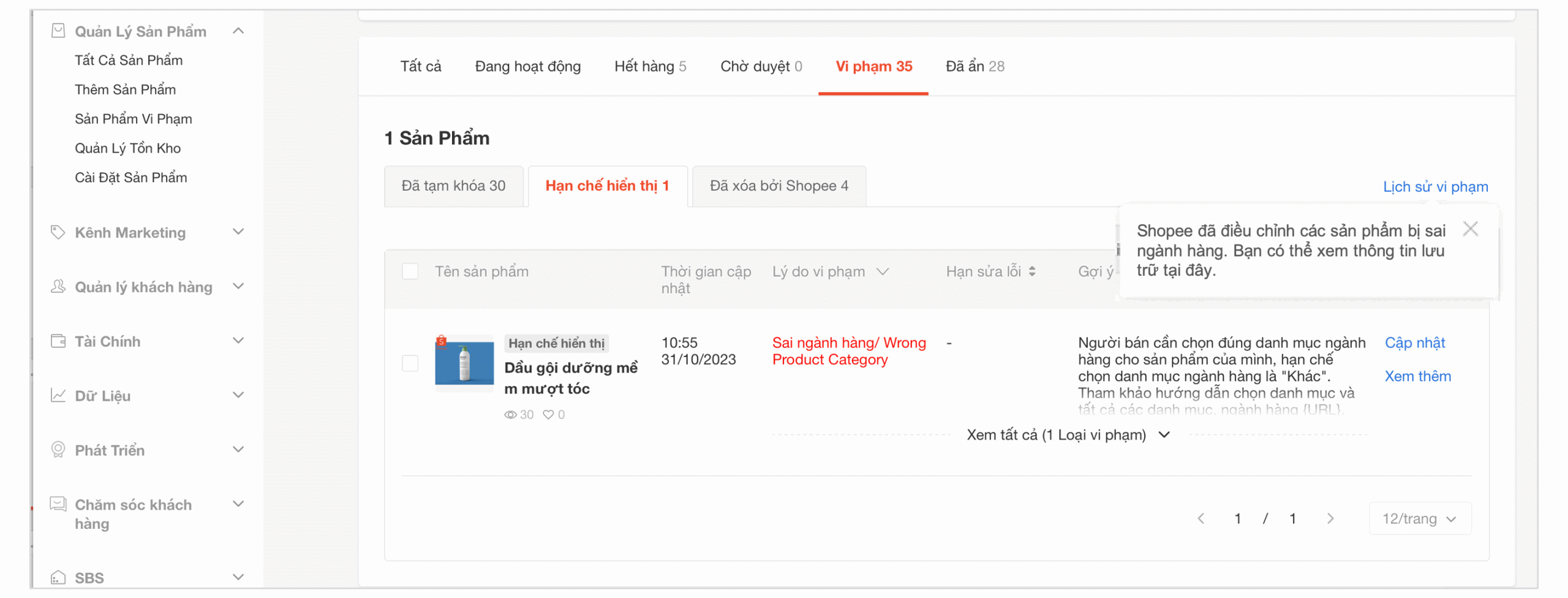Collapse the Quản Lý Sản Phẩm section
Screen dimensions: 1568x598
238,30
